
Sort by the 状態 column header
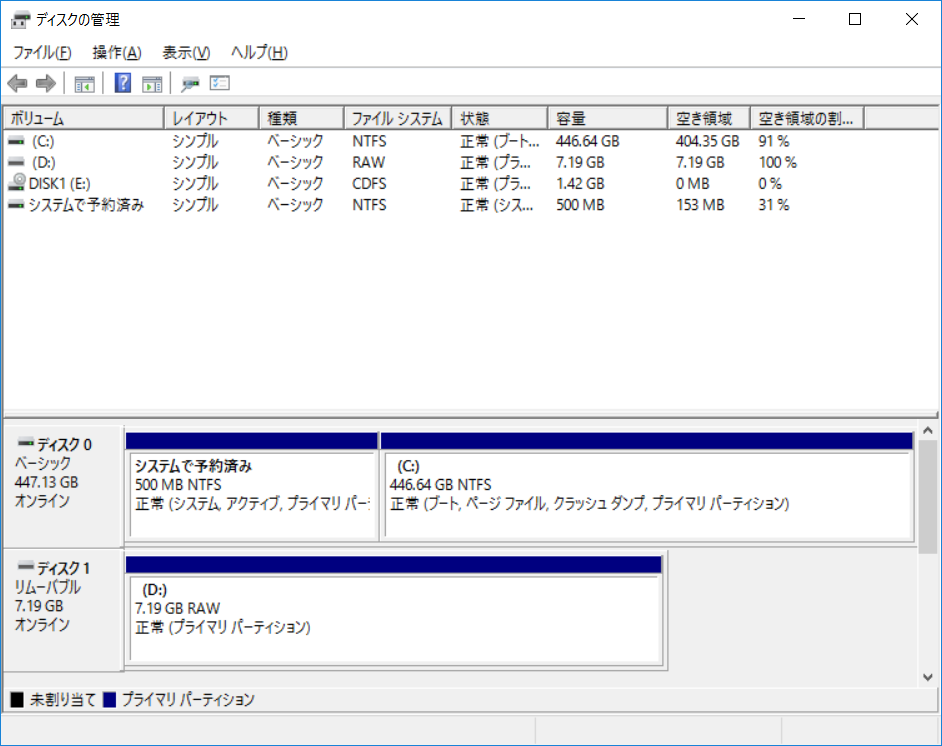tap(500, 118)
